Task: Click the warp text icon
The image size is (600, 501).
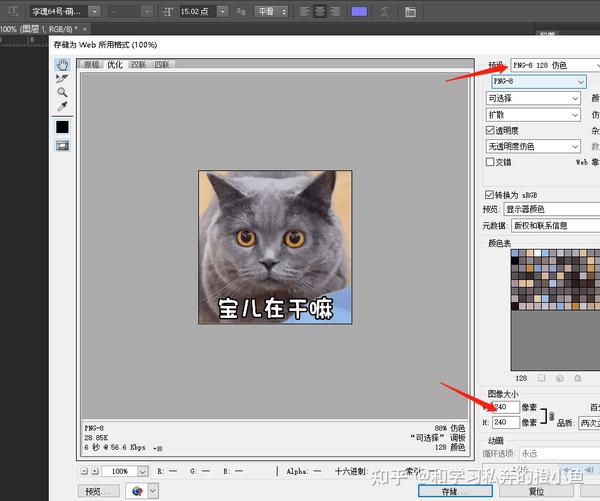Action: 384,12
